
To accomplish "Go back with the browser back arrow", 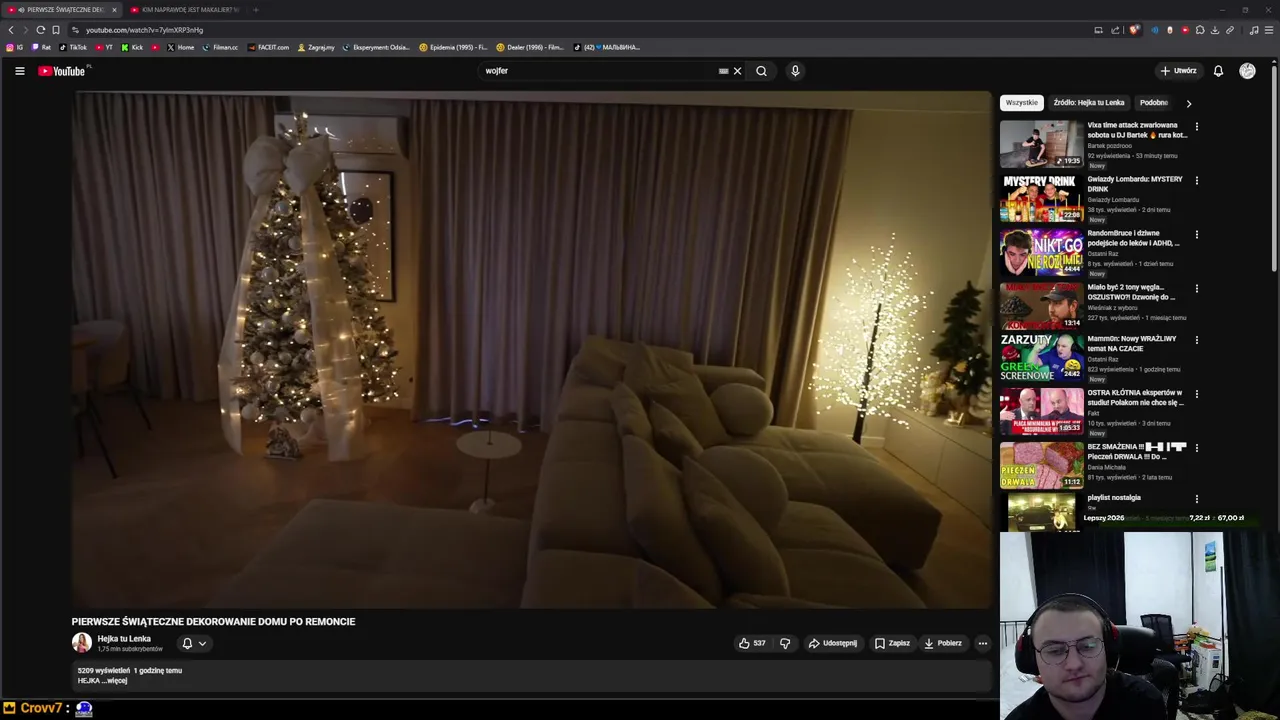I will [x=11, y=30].
